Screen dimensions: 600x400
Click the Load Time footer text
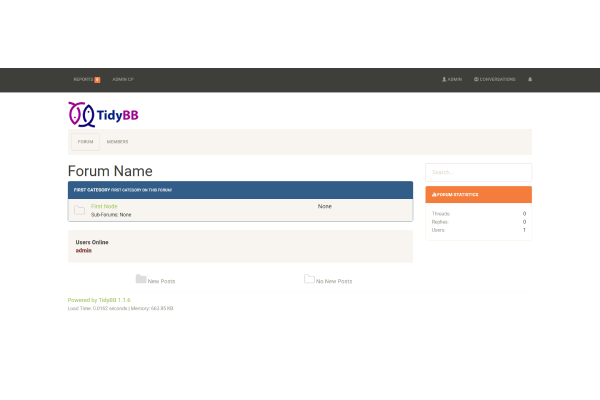(x=120, y=309)
